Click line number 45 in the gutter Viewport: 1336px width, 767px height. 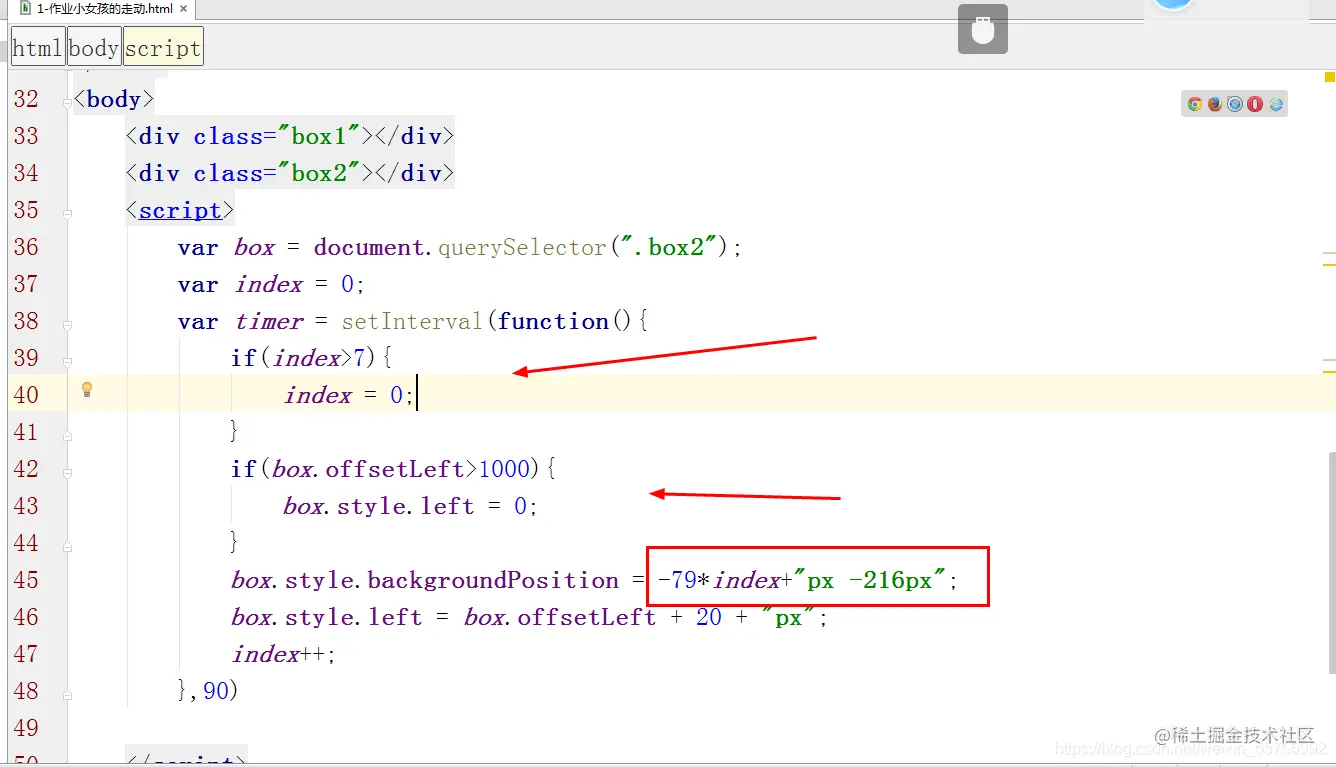(26, 580)
